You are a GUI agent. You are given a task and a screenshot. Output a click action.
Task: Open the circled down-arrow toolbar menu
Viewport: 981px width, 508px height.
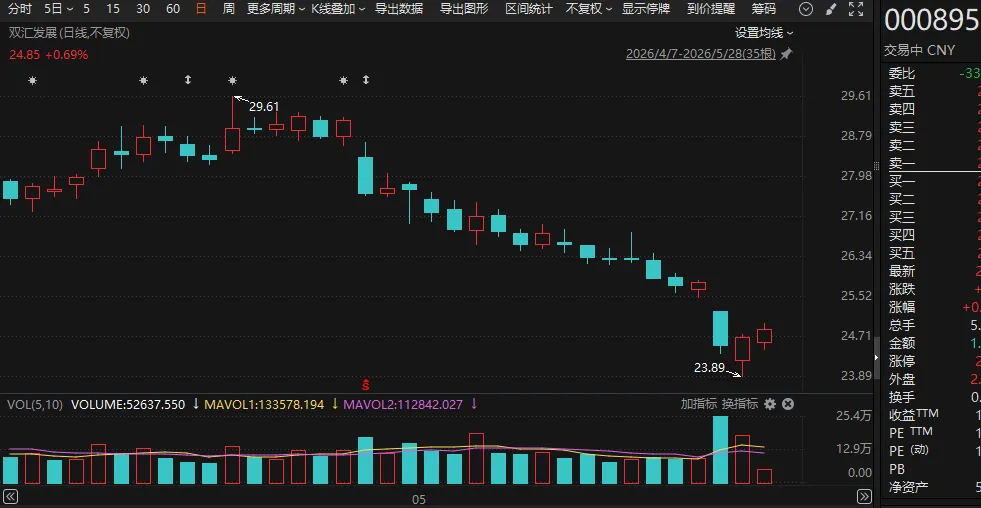(806, 9)
